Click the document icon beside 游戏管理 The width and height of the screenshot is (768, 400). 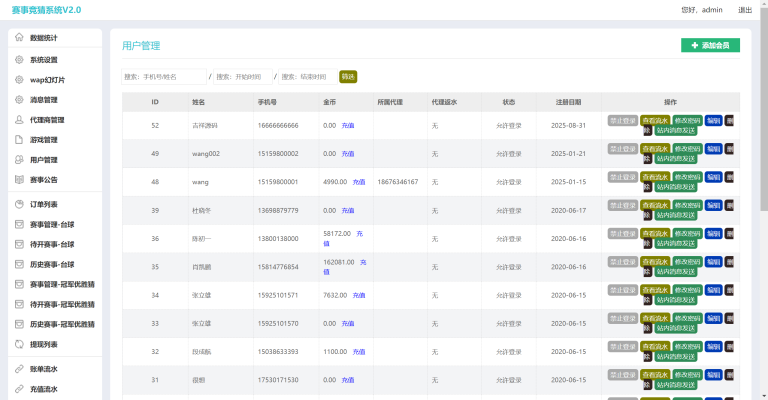[19, 140]
